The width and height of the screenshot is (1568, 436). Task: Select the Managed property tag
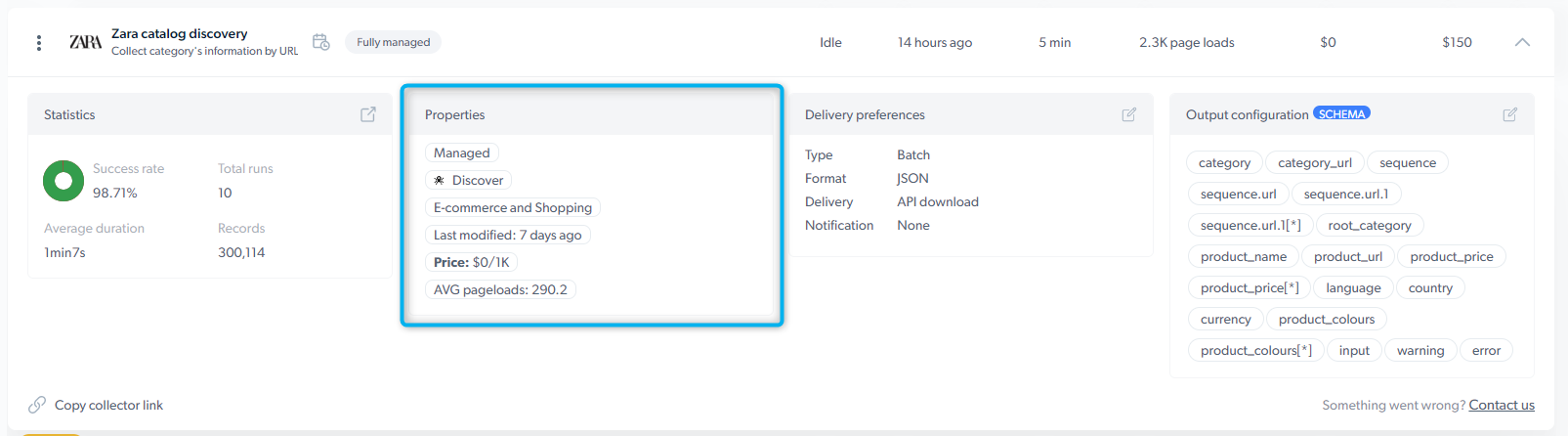pyautogui.click(x=462, y=153)
